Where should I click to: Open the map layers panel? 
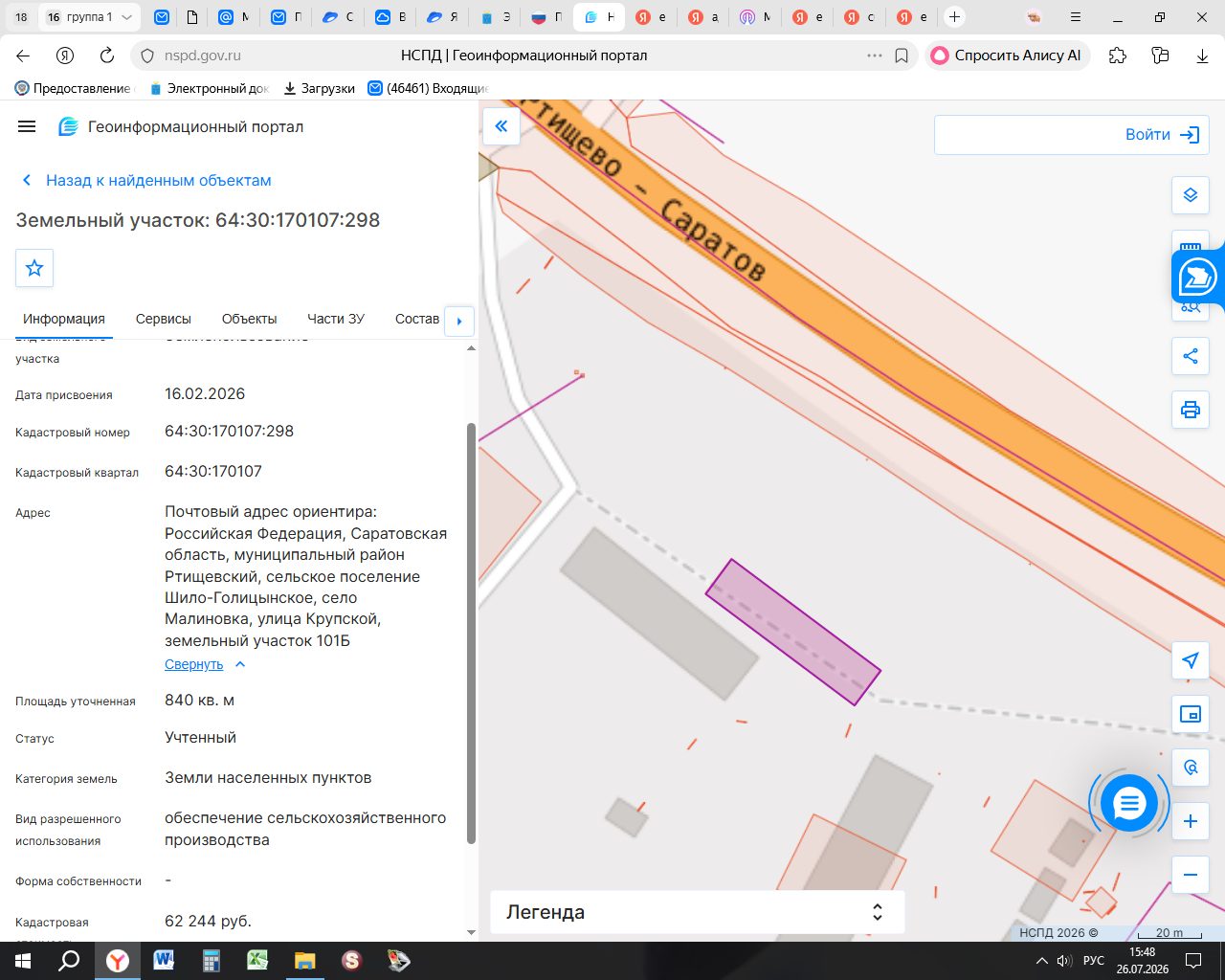point(1191,195)
